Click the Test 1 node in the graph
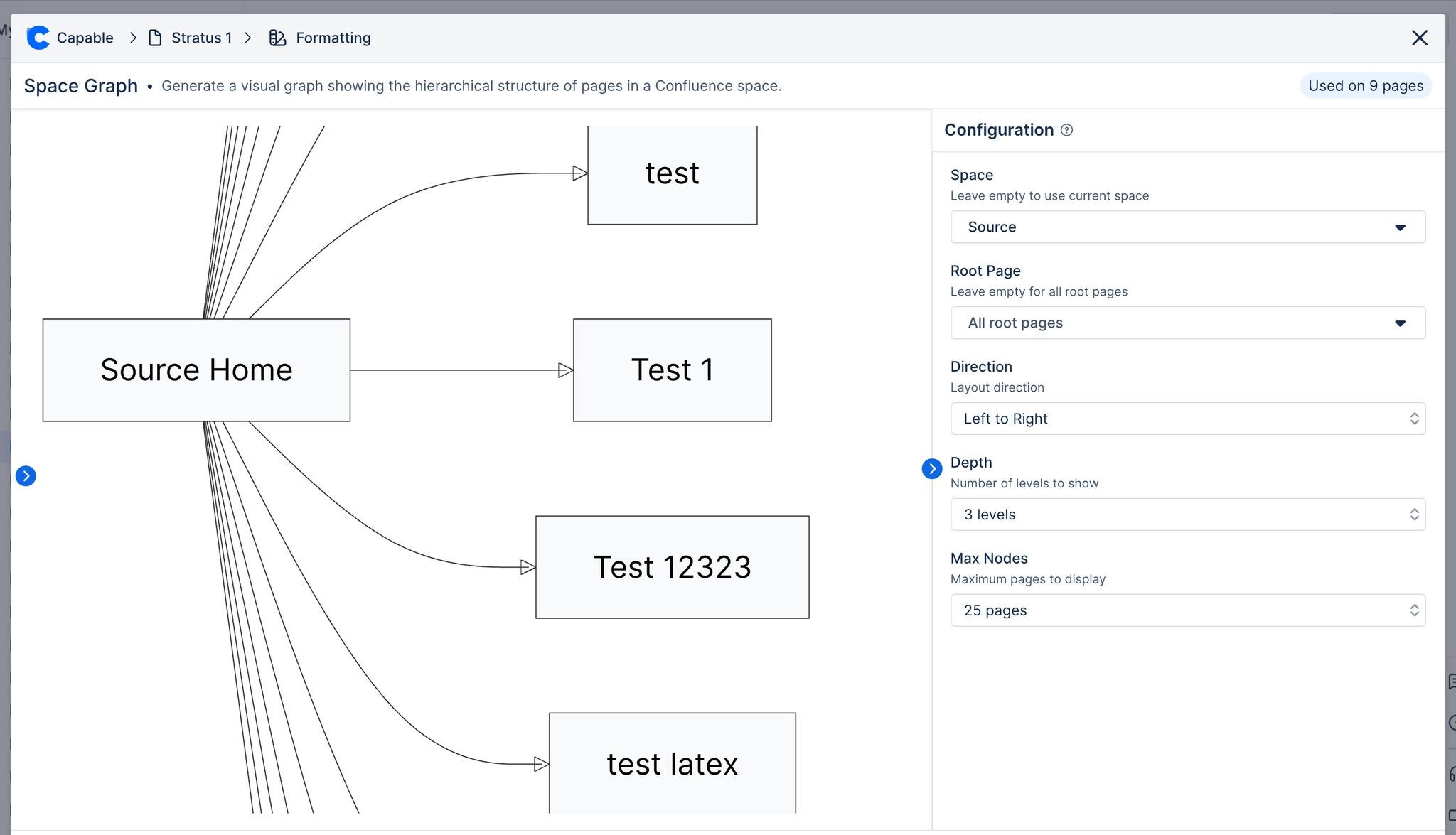Screen dimensions: 1456x835 click(x=671, y=370)
